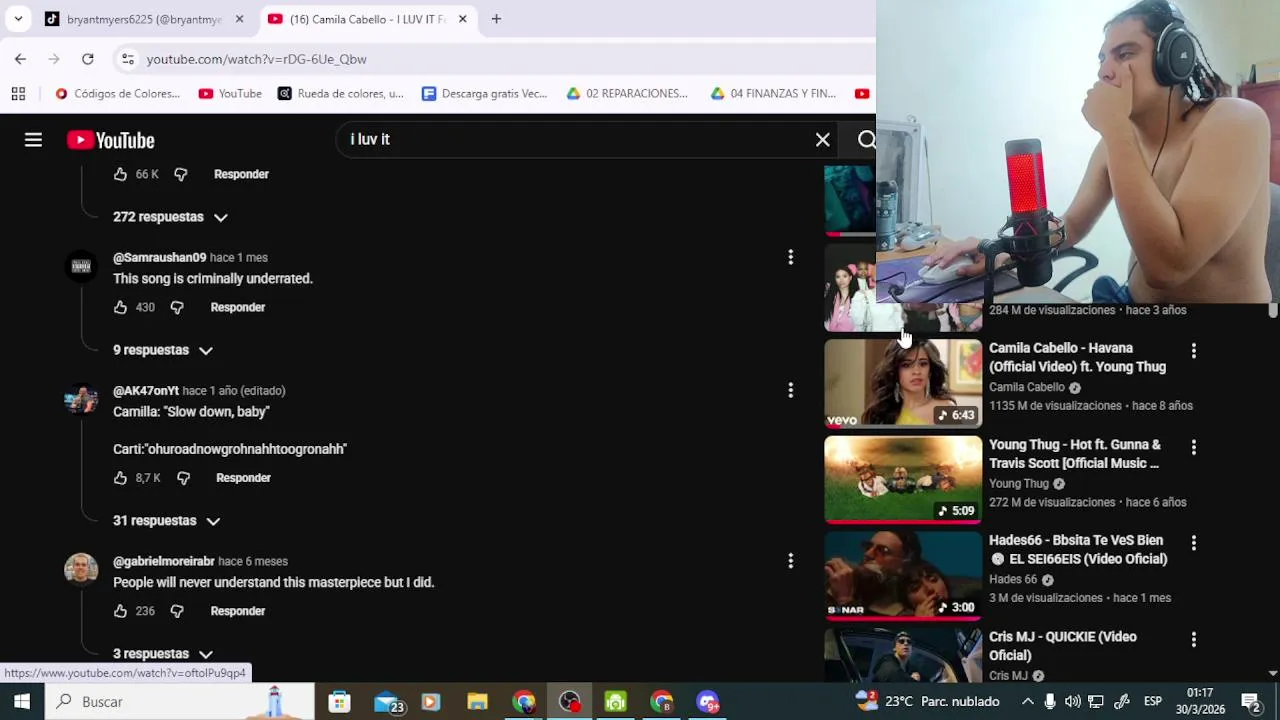Open the Chrome apps grid icon
This screenshot has height=720, width=1280.
tap(18, 93)
